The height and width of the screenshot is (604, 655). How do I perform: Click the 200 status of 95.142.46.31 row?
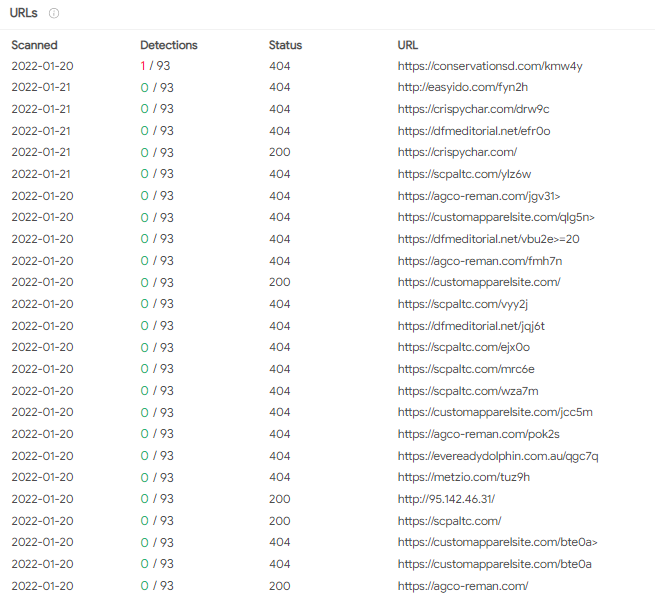279,499
